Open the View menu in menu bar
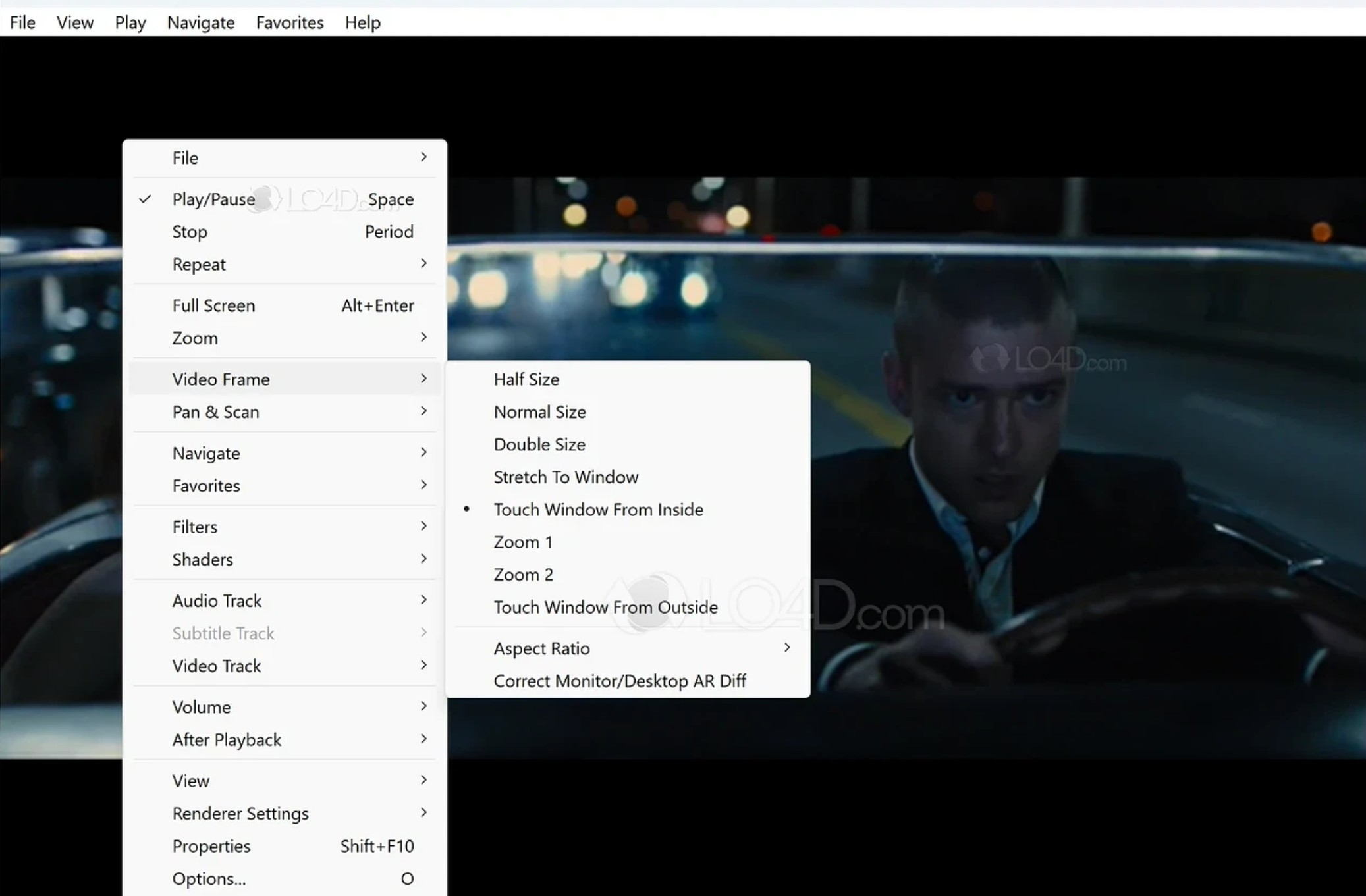Viewport: 1366px width, 896px height. point(75,22)
